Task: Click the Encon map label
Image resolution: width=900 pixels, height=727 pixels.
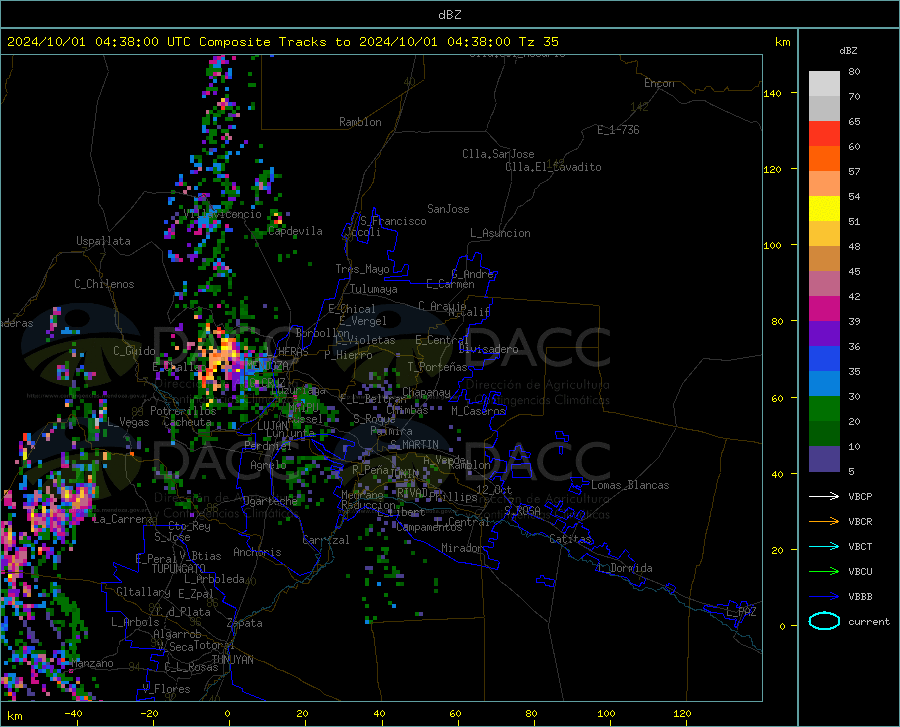Action: click(659, 84)
